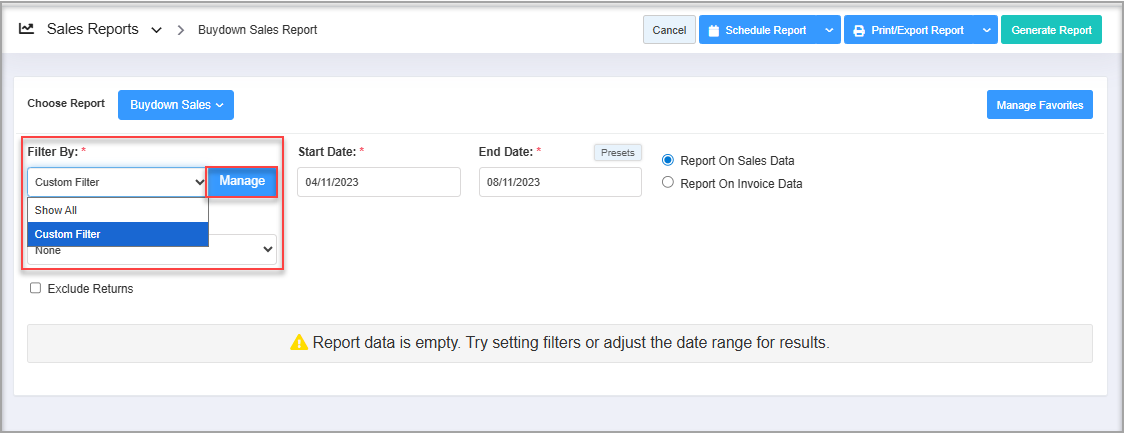The height and width of the screenshot is (433, 1124).
Task: Open the Print/Export Report dropdown arrow
Action: [986, 31]
